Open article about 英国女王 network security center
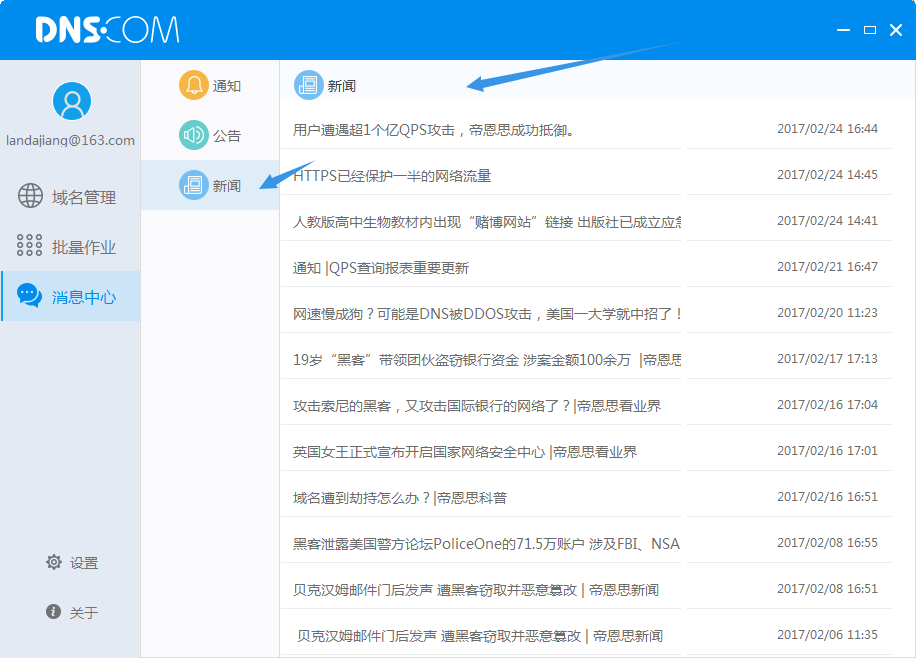The image size is (916, 658). (465, 452)
